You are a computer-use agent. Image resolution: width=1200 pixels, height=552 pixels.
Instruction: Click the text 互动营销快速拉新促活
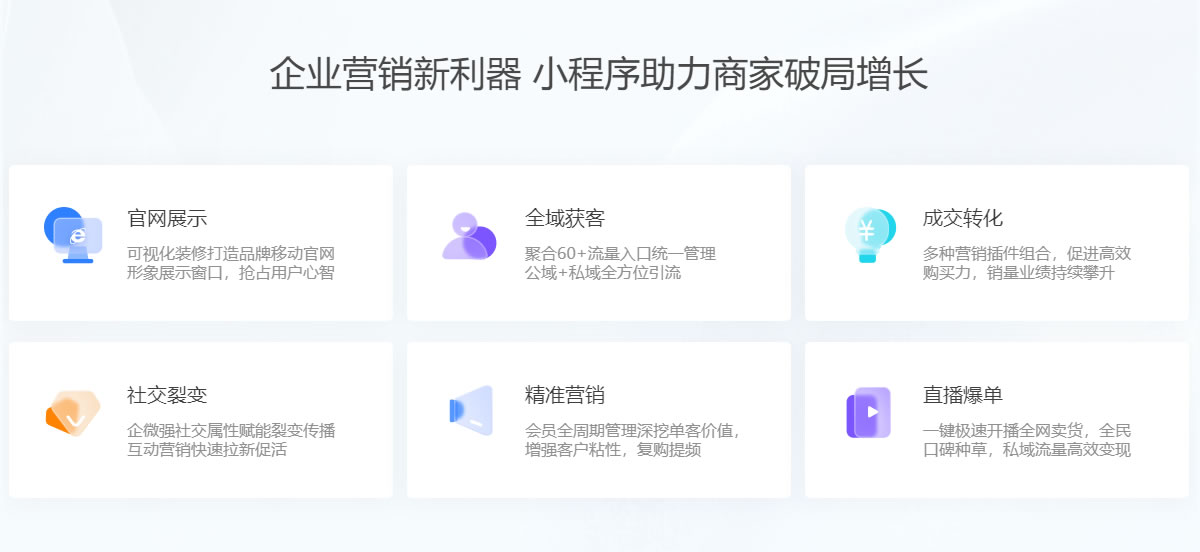[x=207, y=449]
